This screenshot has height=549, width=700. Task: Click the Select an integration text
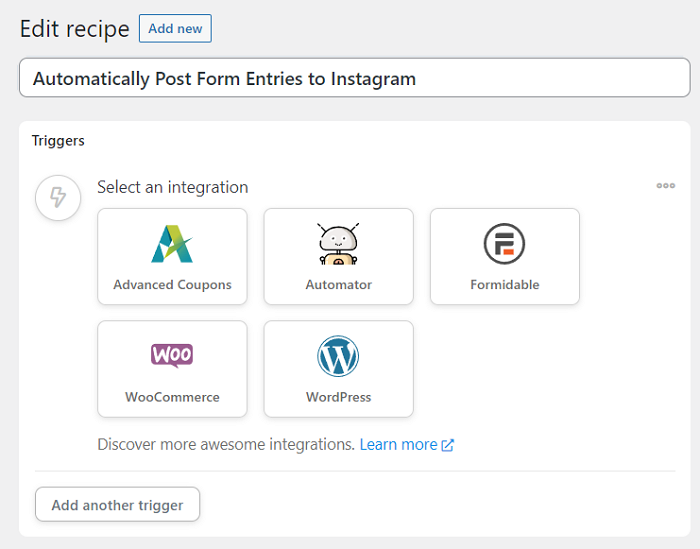pos(172,187)
